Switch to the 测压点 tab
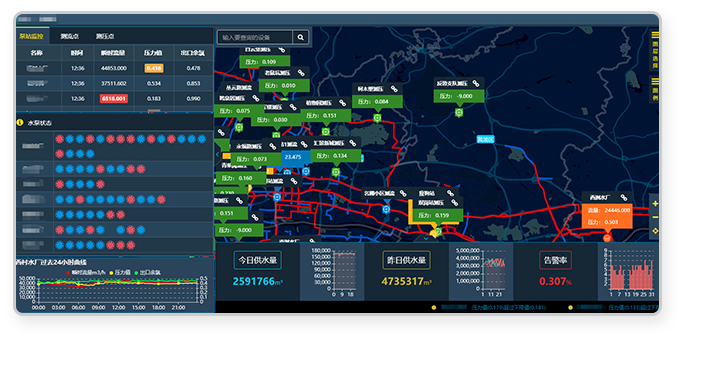The image size is (718, 366). pos(105,36)
